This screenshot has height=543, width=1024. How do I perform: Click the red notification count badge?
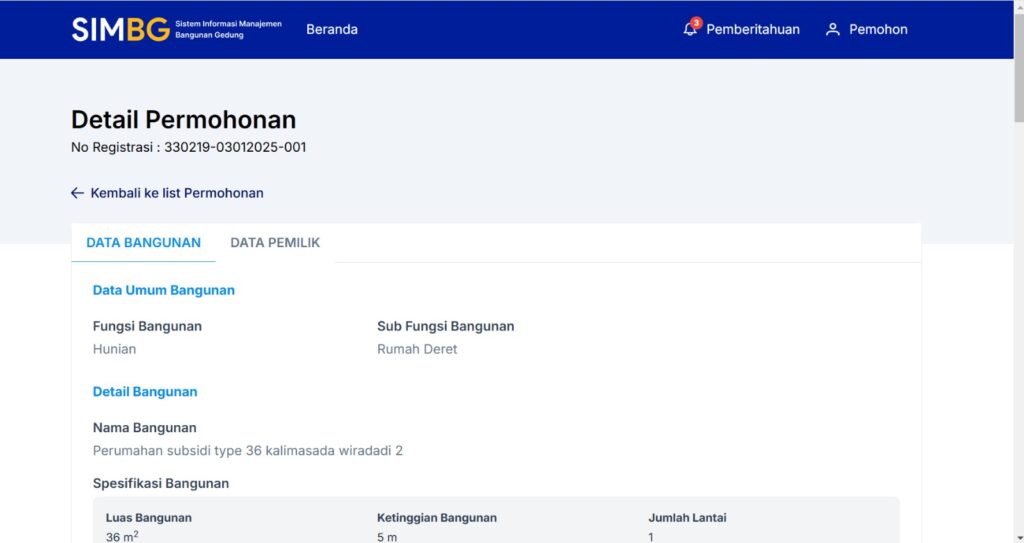[697, 22]
